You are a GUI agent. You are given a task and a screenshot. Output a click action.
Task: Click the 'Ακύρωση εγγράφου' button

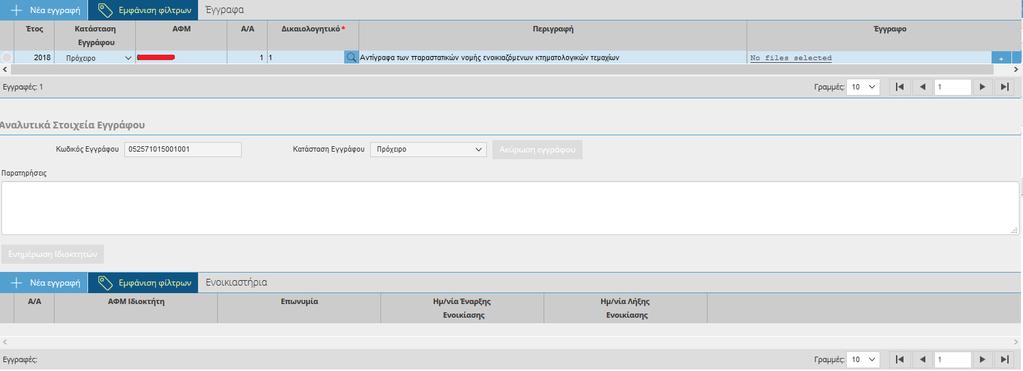tap(538, 149)
